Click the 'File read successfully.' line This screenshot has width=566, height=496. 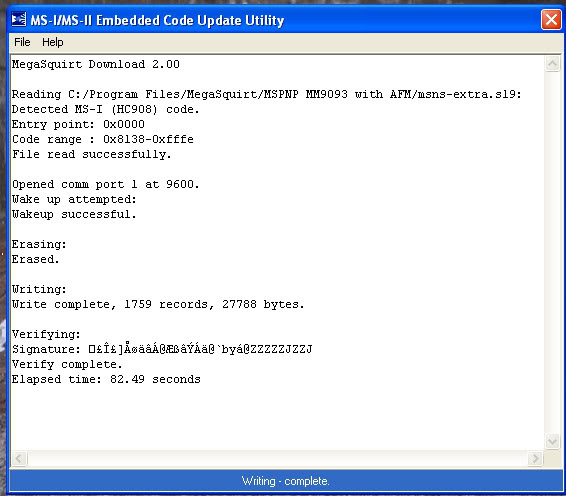(91, 155)
